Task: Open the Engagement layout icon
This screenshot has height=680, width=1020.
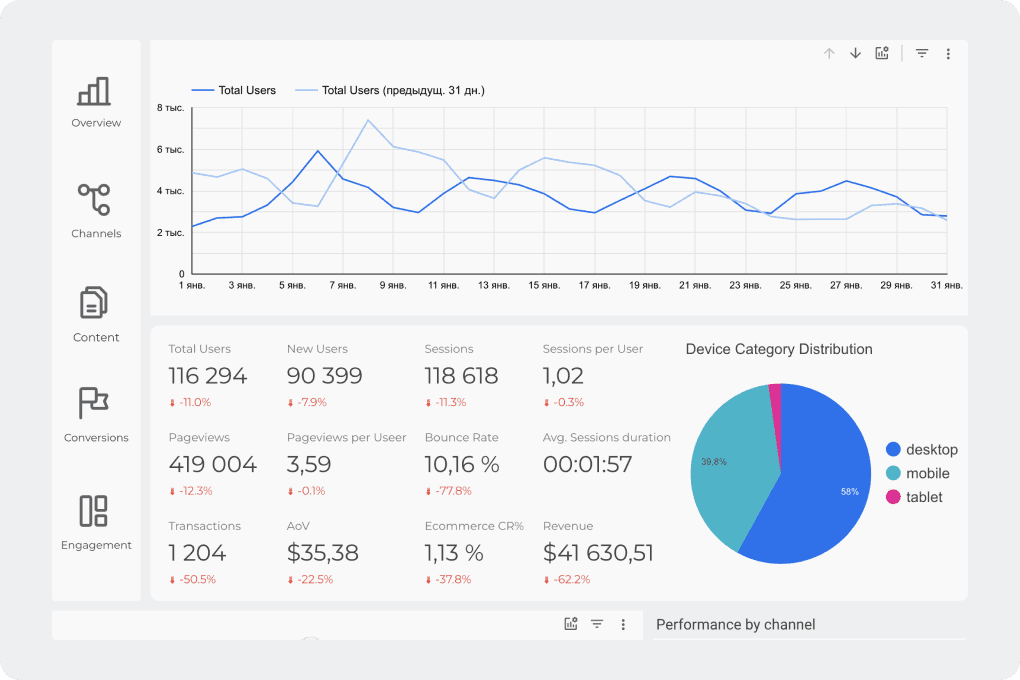Action: click(x=94, y=511)
